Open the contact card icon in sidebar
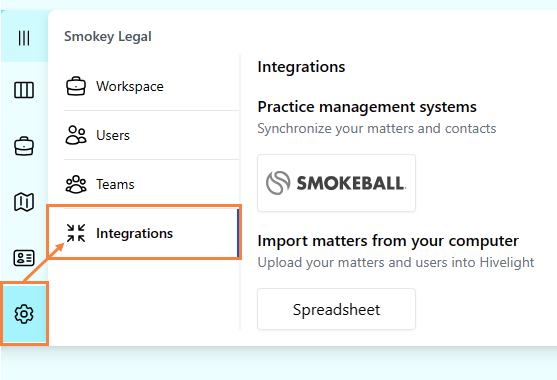The image size is (557, 380). click(x=24, y=258)
